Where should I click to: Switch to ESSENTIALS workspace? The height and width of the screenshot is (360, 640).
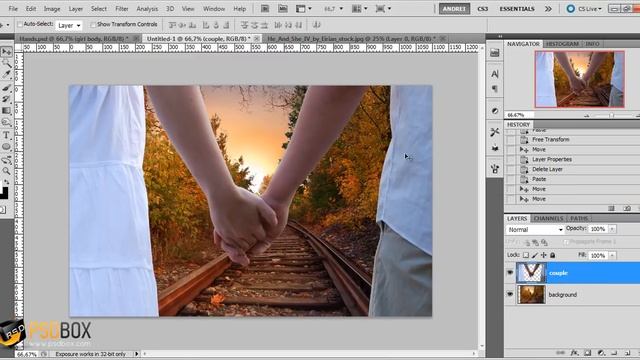click(x=517, y=9)
